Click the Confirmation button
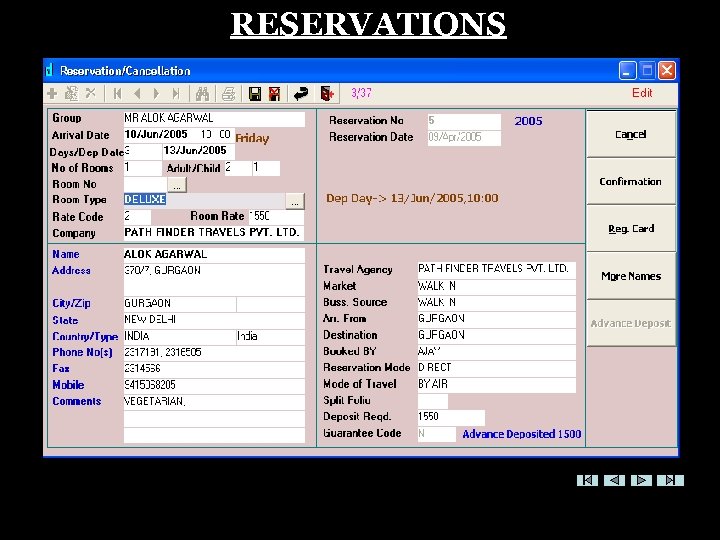The image size is (720, 540). click(631, 181)
